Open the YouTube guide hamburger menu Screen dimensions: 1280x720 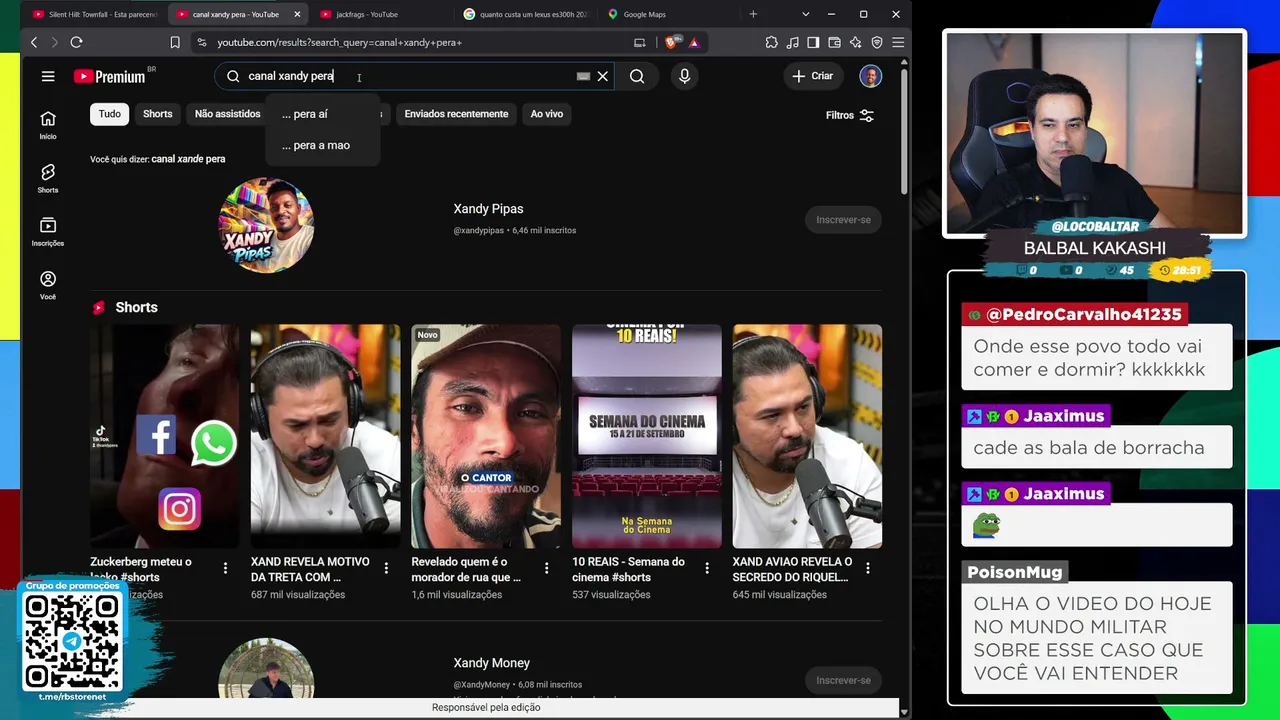[48, 76]
